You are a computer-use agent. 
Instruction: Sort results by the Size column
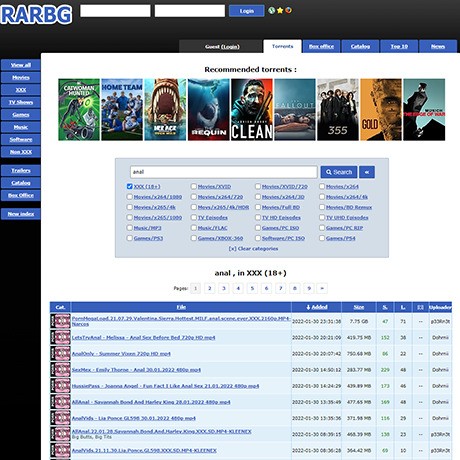(x=359, y=307)
